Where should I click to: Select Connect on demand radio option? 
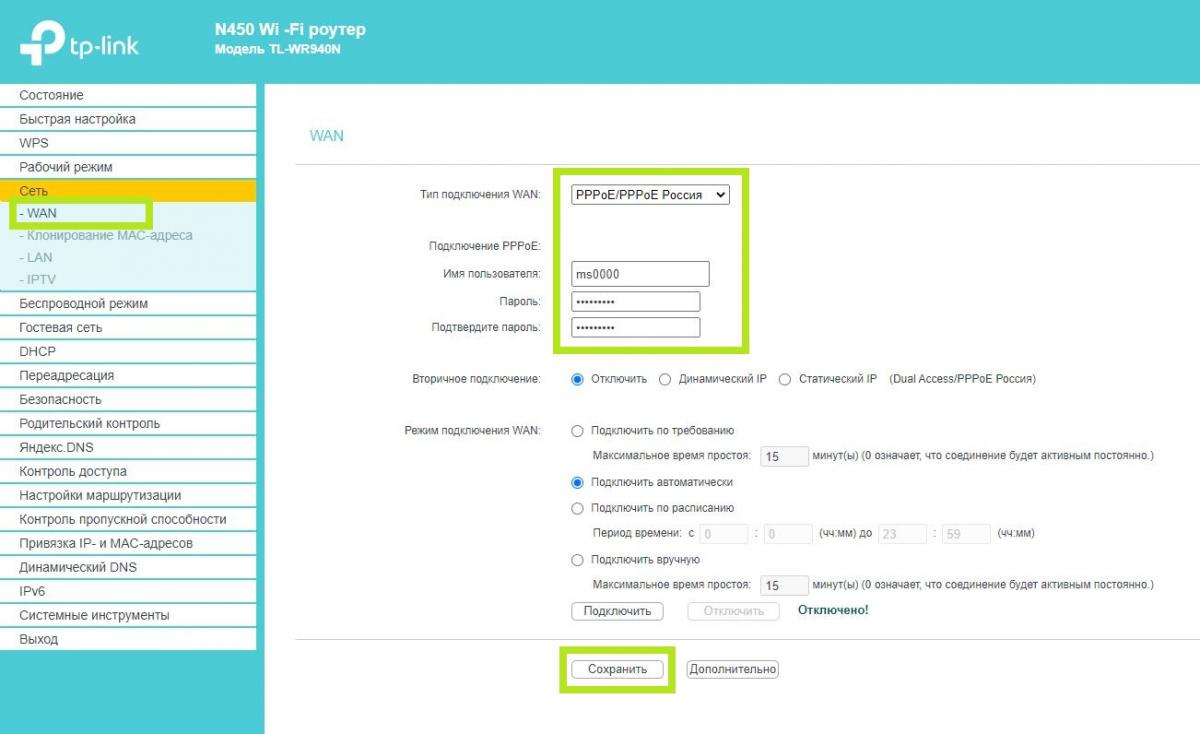tap(577, 431)
